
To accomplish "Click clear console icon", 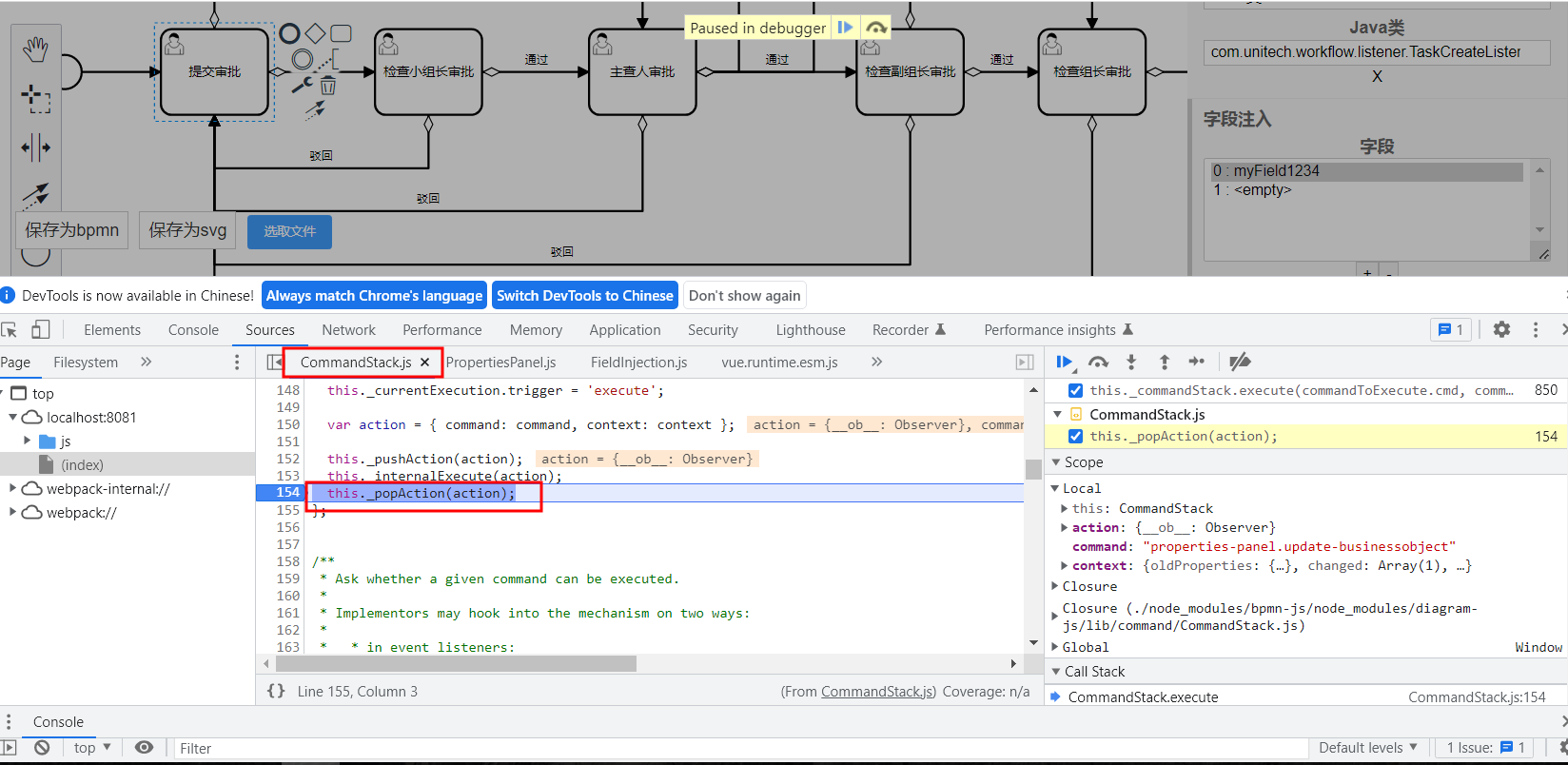I will (42, 748).
